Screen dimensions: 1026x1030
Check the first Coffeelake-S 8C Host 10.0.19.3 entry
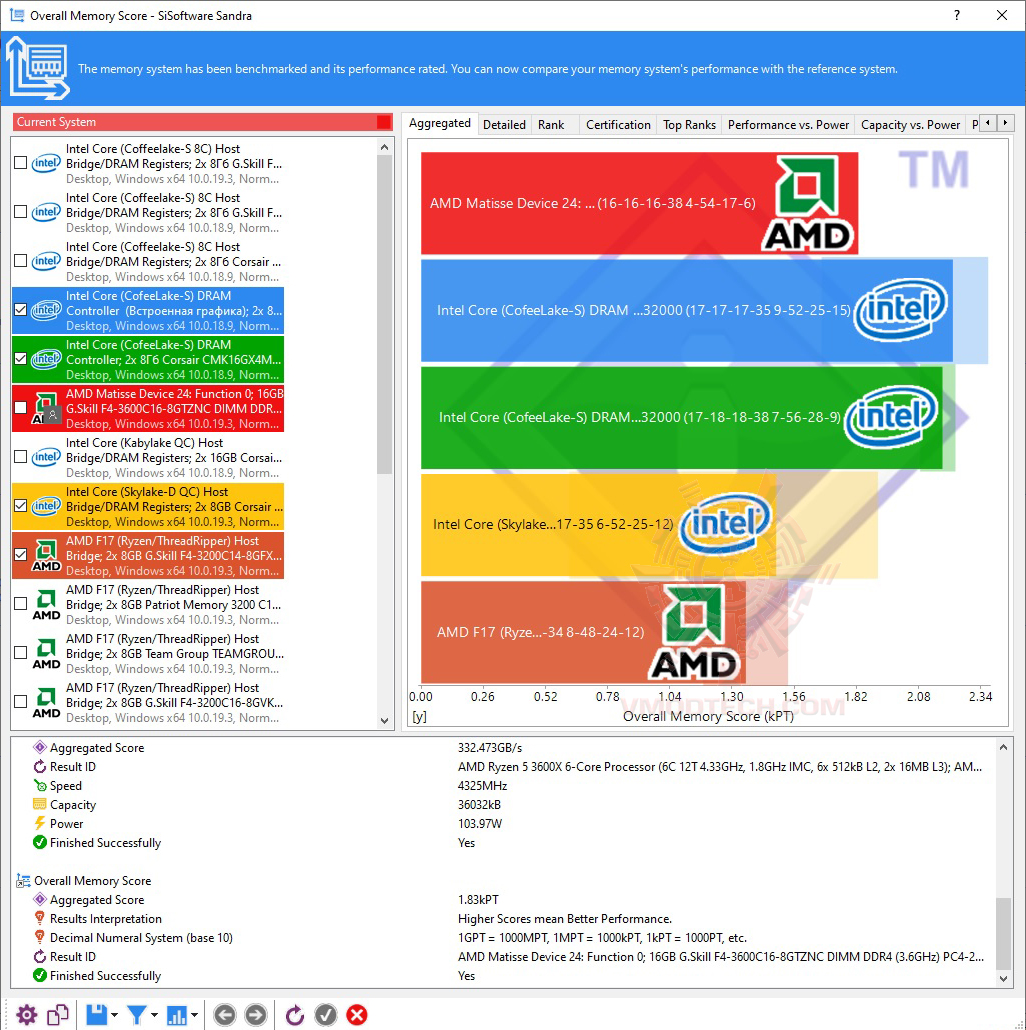pyautogui.click(x=20, y=163)
